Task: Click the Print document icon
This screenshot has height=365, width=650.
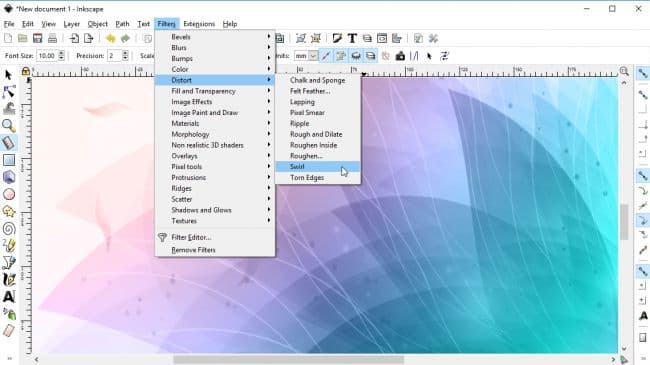Action: point(52,39)
